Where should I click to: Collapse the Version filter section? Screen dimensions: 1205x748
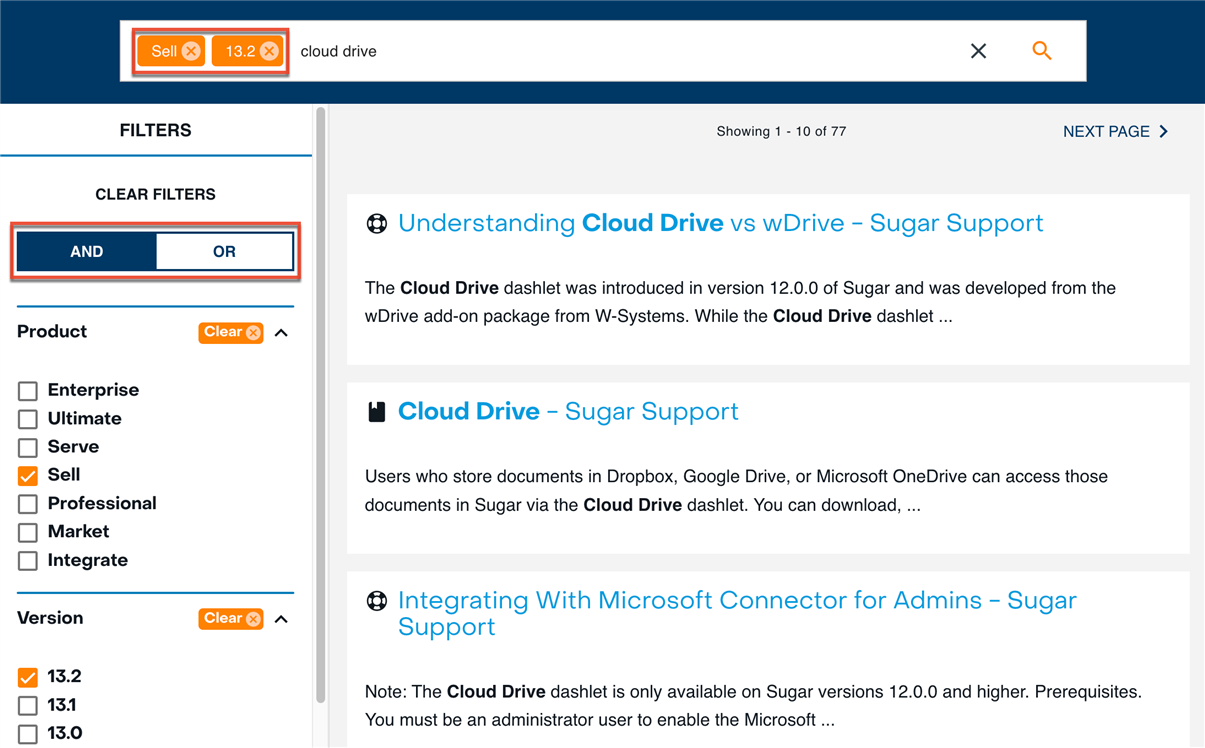click(282, 619)
